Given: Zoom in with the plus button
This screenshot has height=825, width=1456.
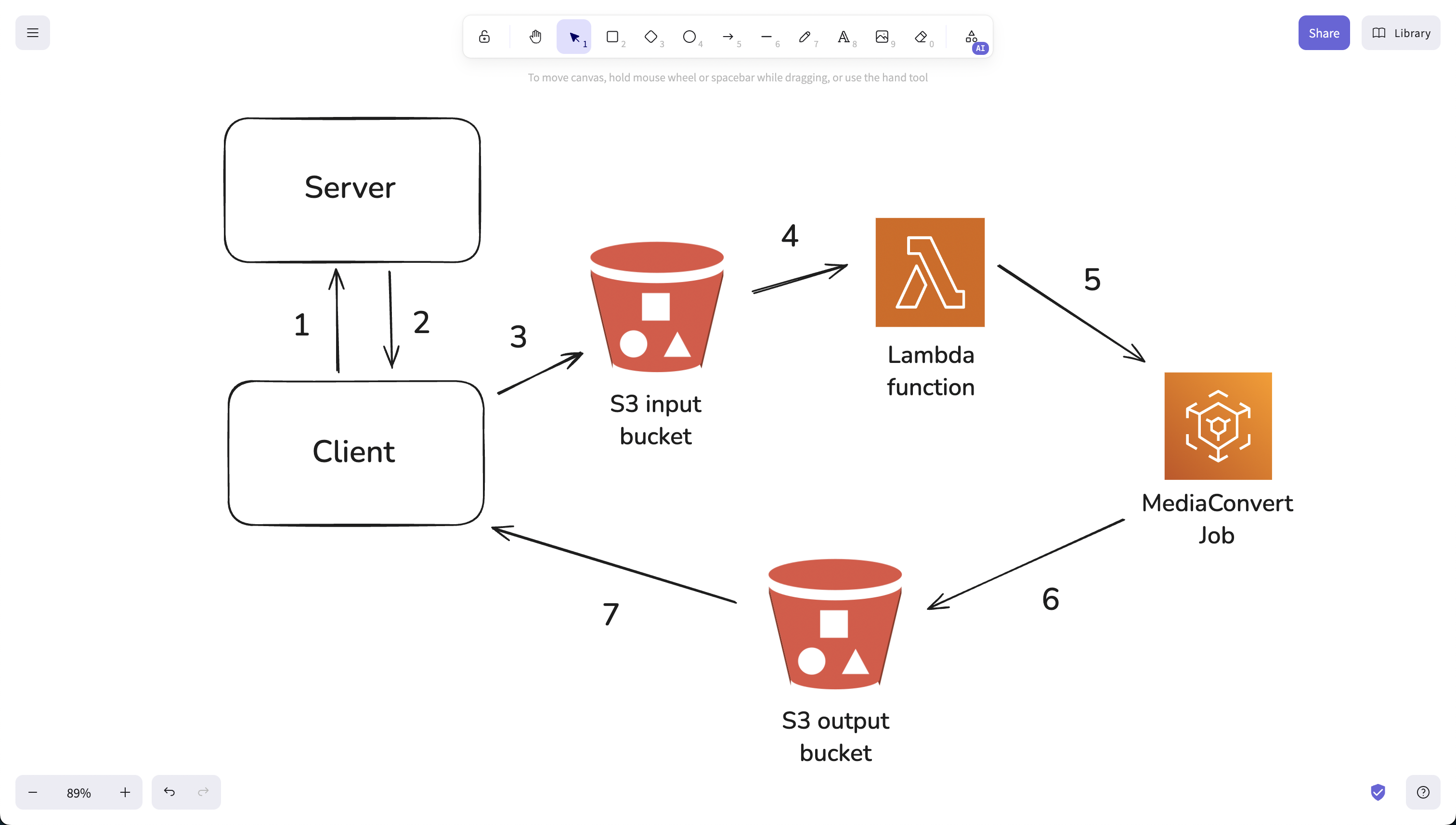Looking at the screenshot, I should pos(125,792).
